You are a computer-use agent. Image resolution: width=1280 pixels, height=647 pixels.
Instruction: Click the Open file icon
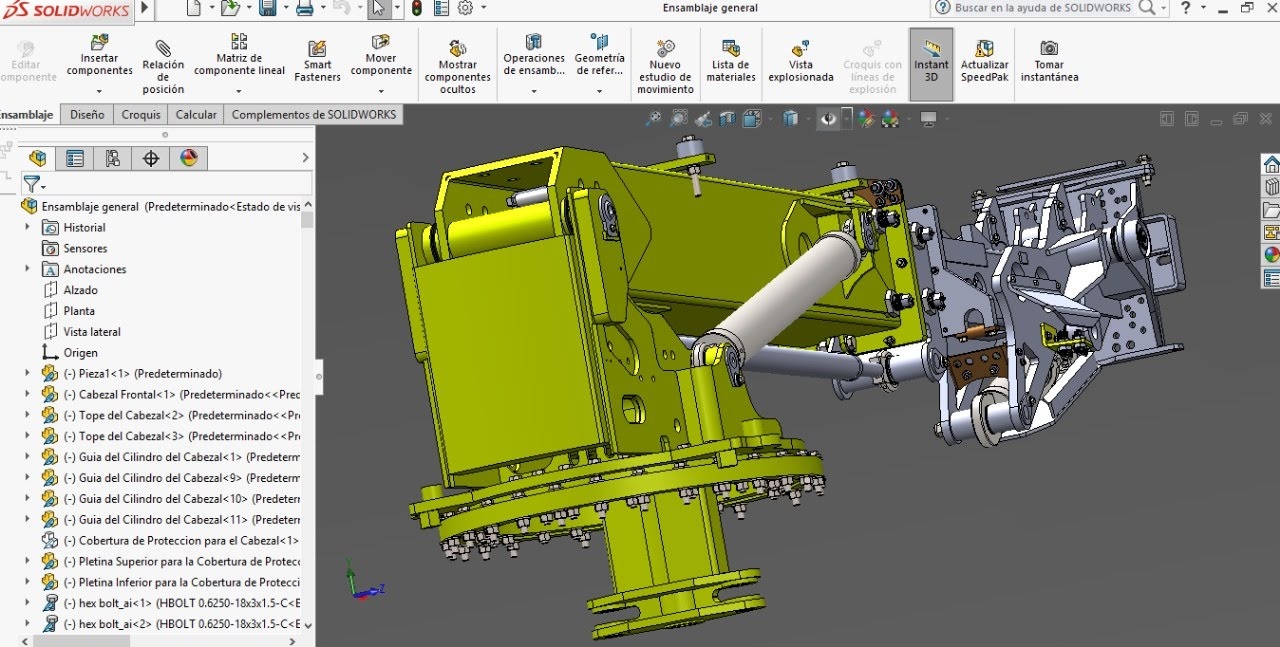tap(229, 8)
